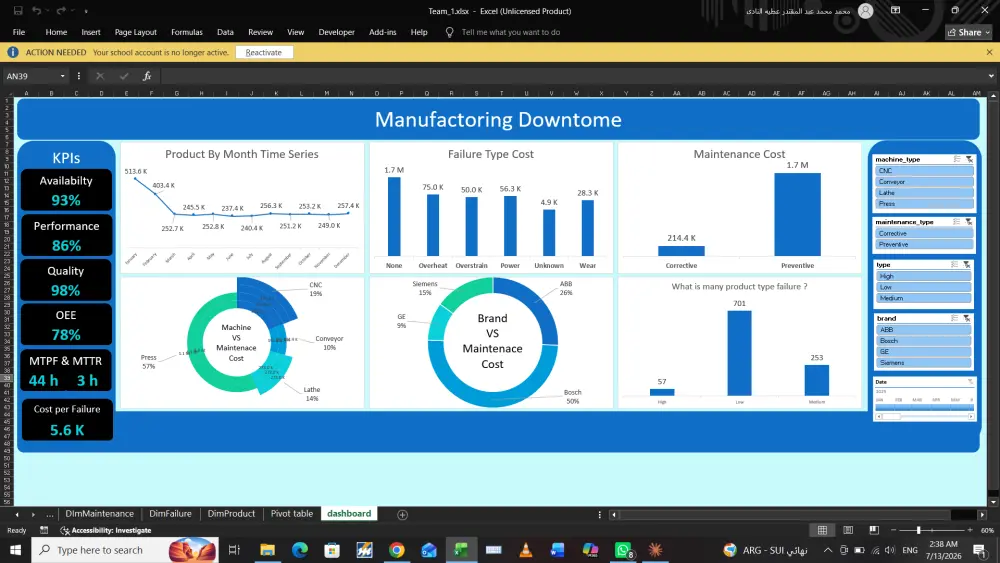Click the zoom slider handle
The width and height of the screenshot is (1000, 563).
[x=918, y=530]
